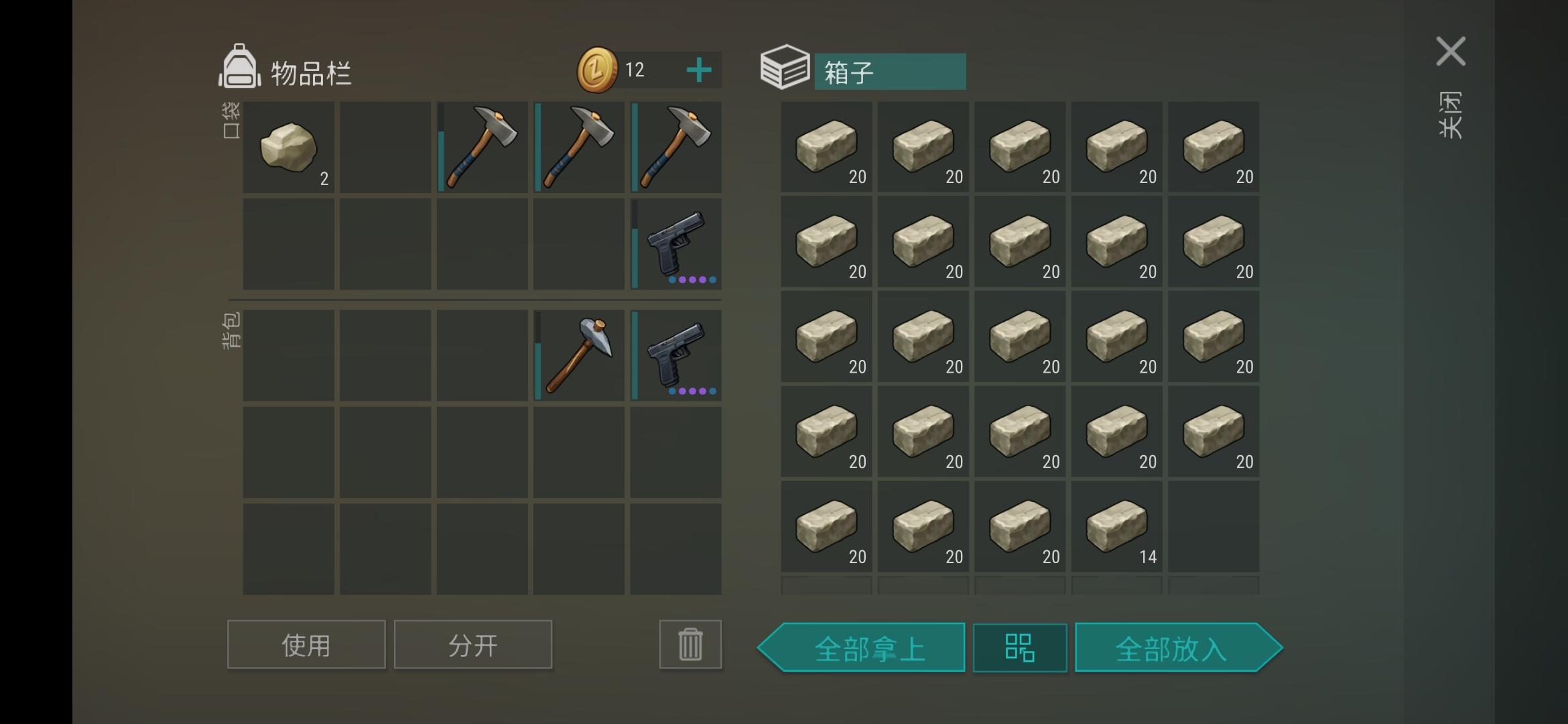Click the chest box icon beside 箱子

(x=785, y=67)
